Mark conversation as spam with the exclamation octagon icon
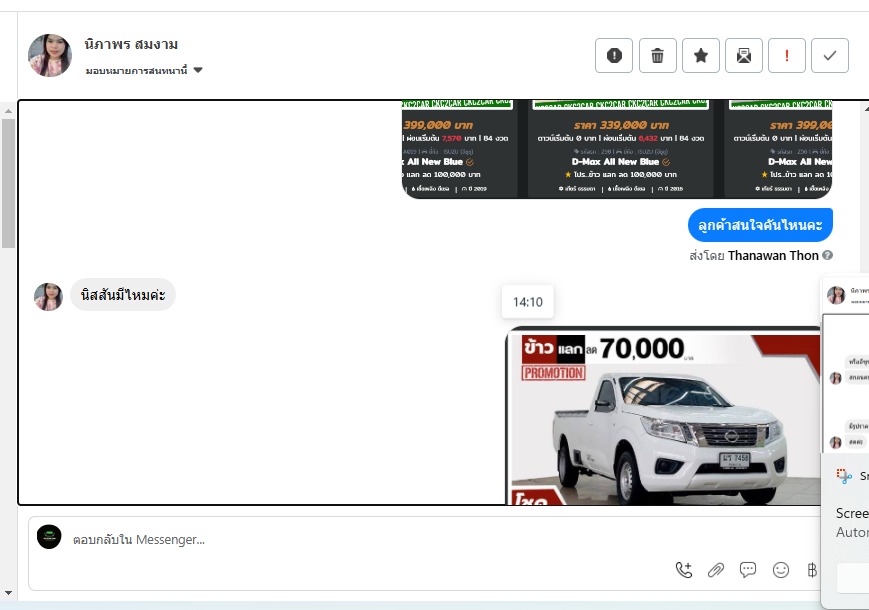 click(x=614, y=55)
